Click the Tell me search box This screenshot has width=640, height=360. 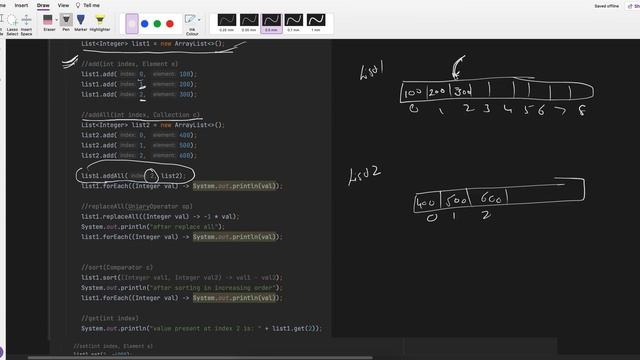[91, 5]
